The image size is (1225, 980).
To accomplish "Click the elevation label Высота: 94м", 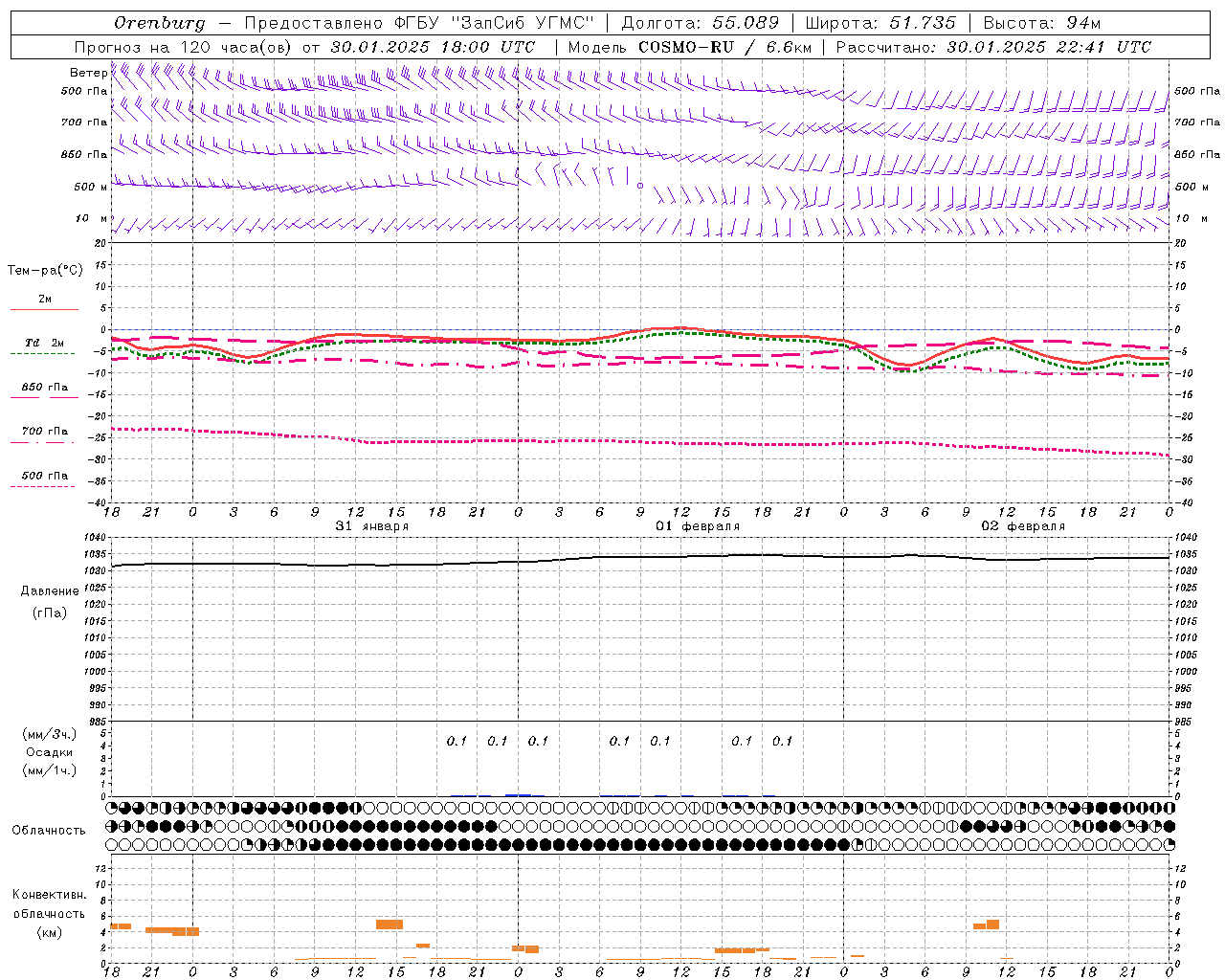I will 1042,23.
